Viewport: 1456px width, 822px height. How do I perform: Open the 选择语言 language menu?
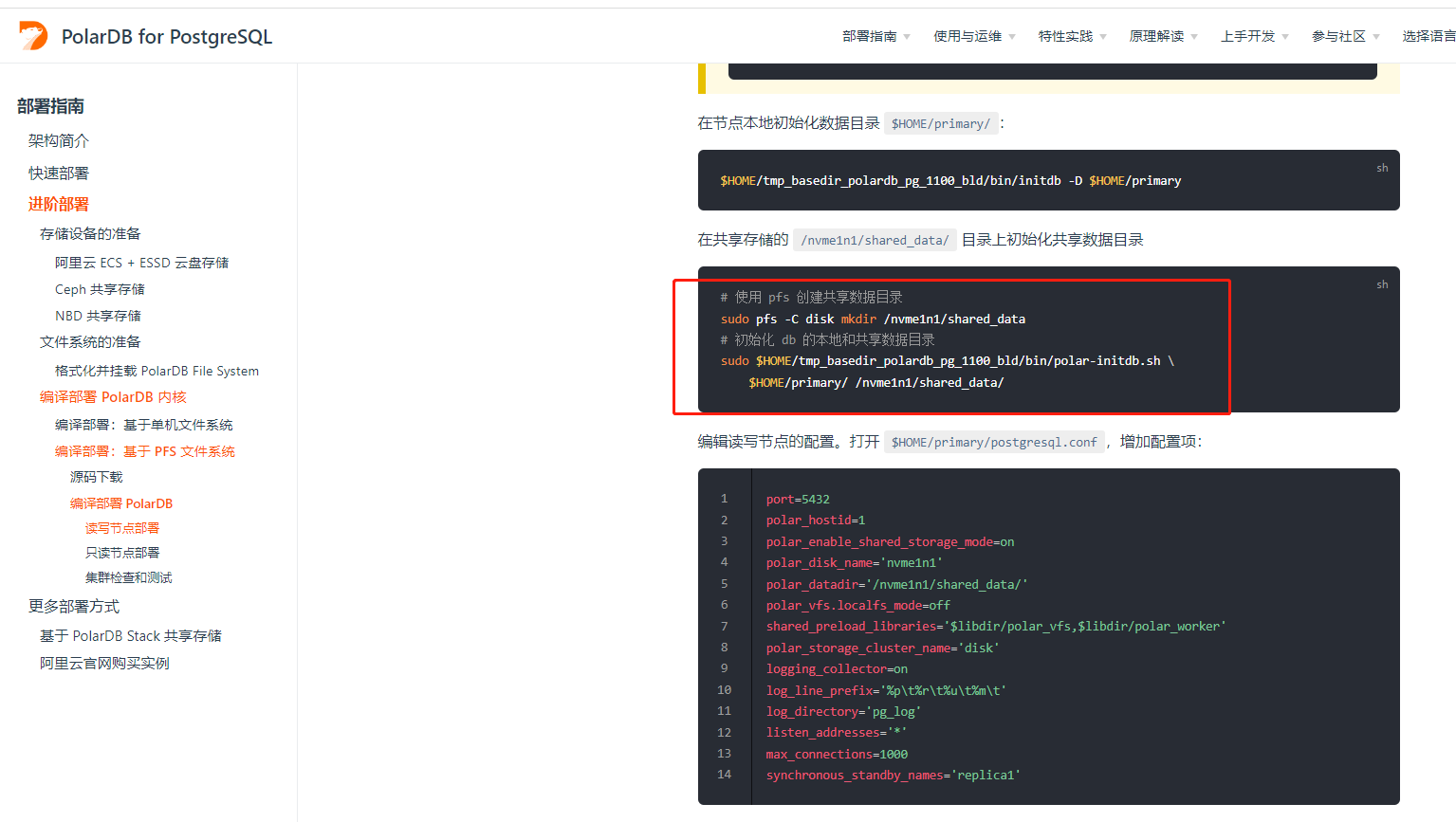click(x=1428, y=36)
